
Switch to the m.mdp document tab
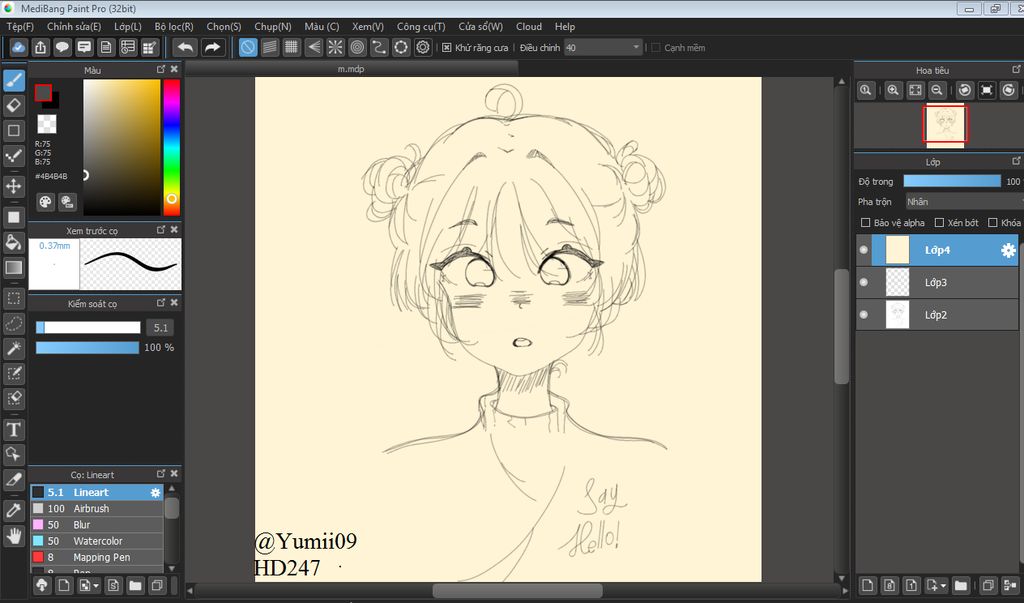coord(351,69)
